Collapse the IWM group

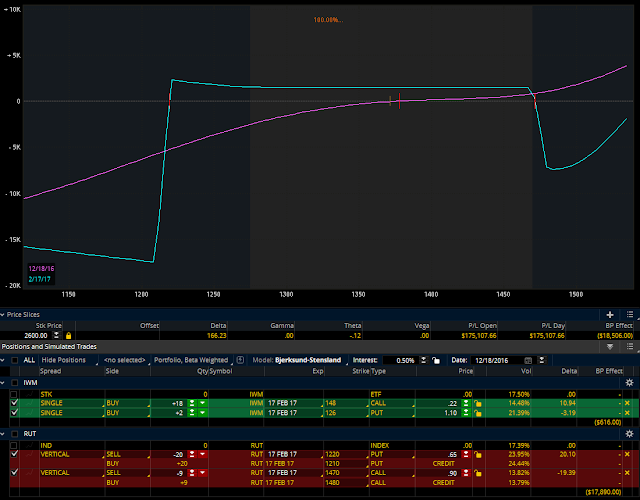(x=2, y=383)
